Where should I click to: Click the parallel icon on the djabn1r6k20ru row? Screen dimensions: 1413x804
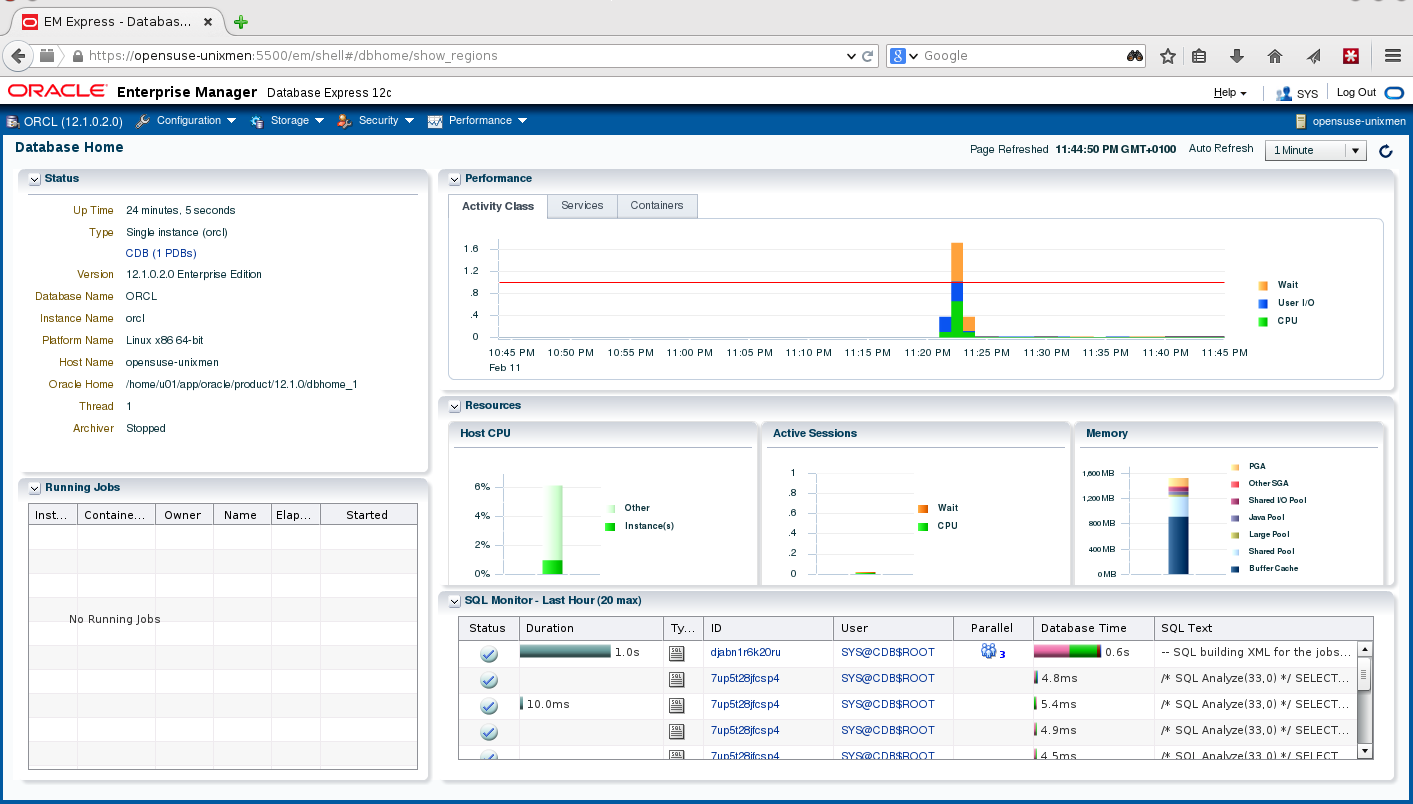[991, 652]
